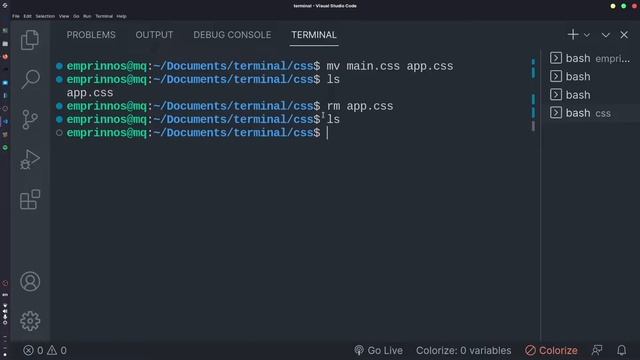Click the new terminal plus icon
This screenshot has height=360, width=640.
pyautogui.click(x=573, y=35)
